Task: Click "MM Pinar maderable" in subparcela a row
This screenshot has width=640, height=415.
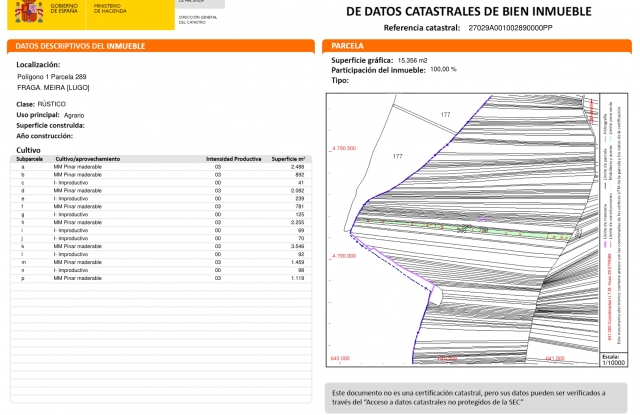Action: tap(78, 167)
